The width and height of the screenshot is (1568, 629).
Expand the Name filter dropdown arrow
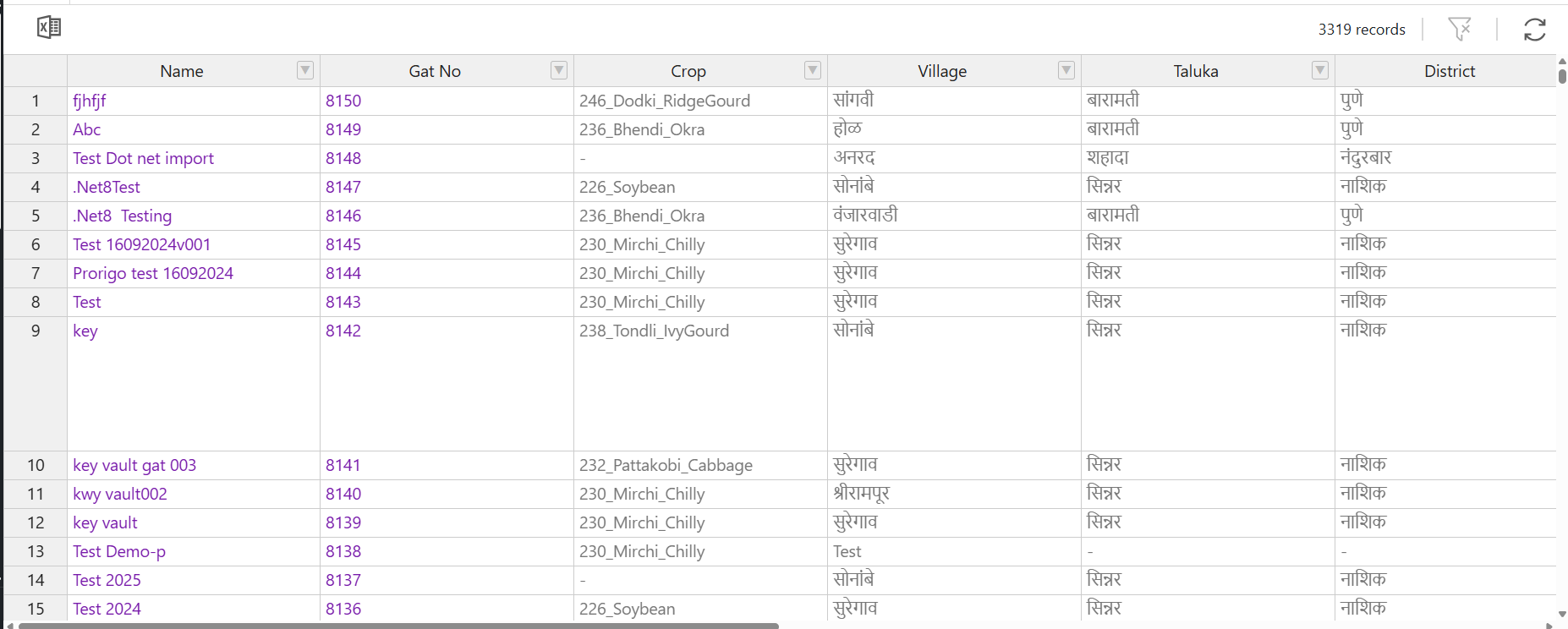click(x=304, y=70)
